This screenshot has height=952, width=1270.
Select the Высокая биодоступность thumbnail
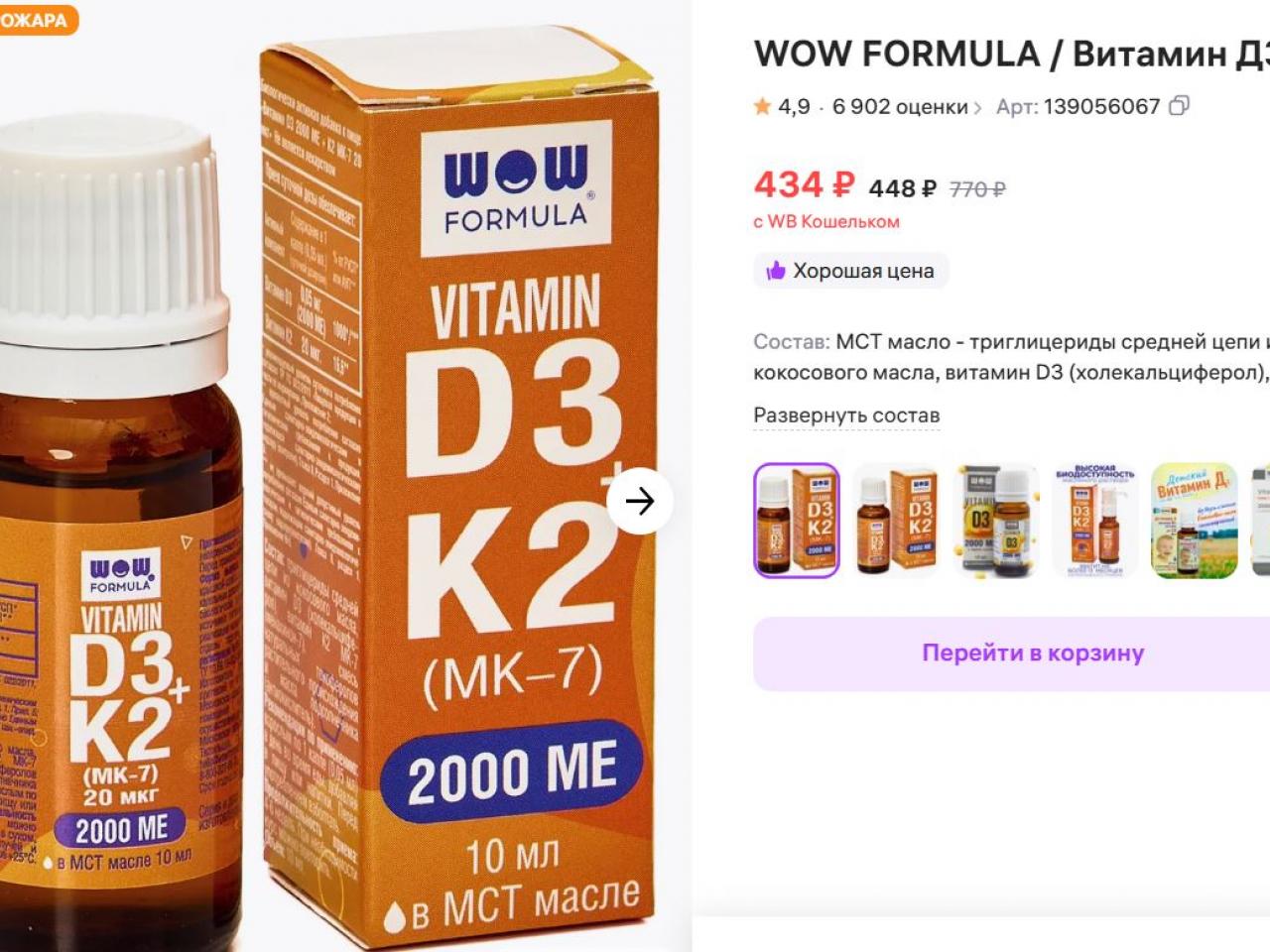[x=1094, y=521]
